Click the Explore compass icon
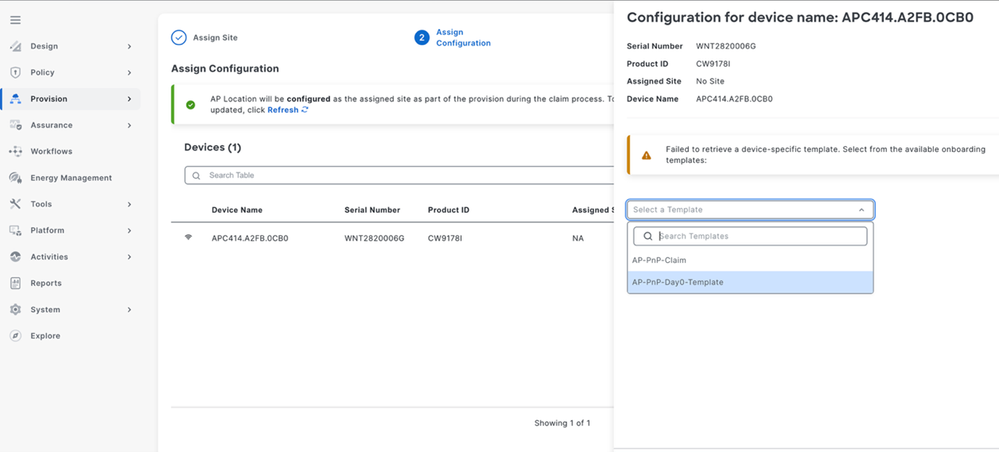The image size is (999, 452). point(16,336)
